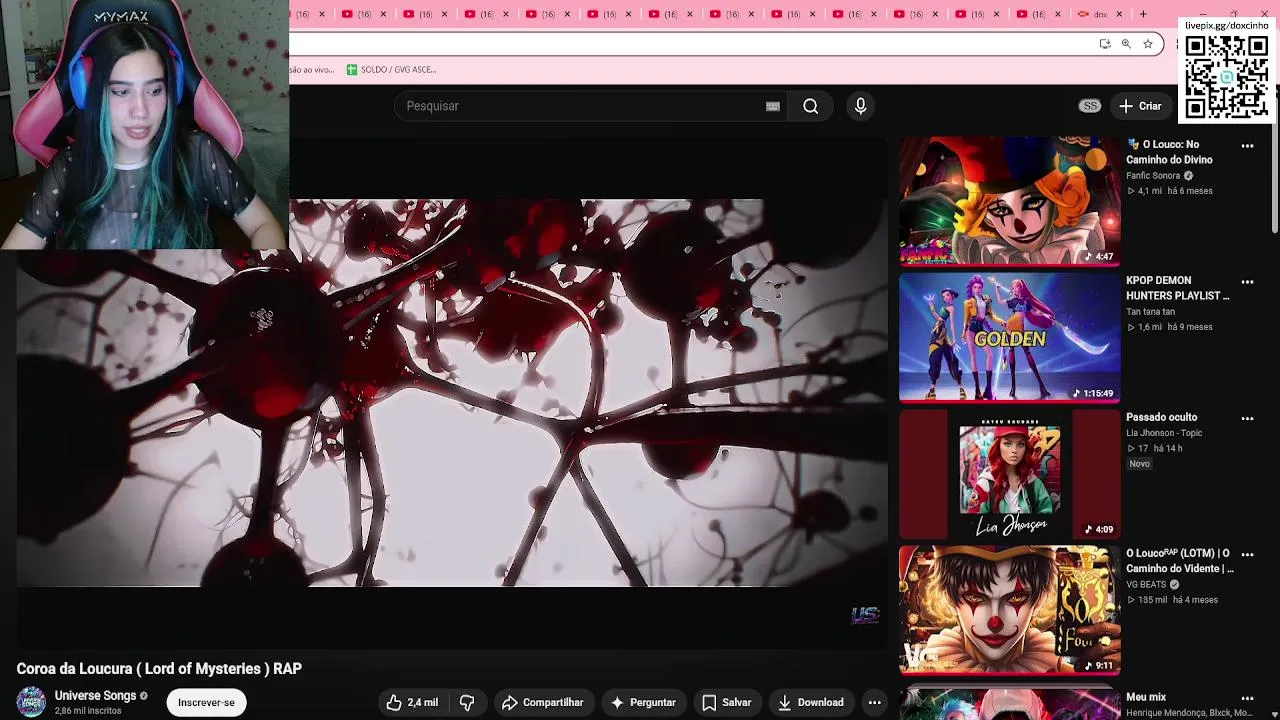This screenshot has height=720, width=1280.
Task: Open more actions menu beside Download
Action: [x=874, y=702]
